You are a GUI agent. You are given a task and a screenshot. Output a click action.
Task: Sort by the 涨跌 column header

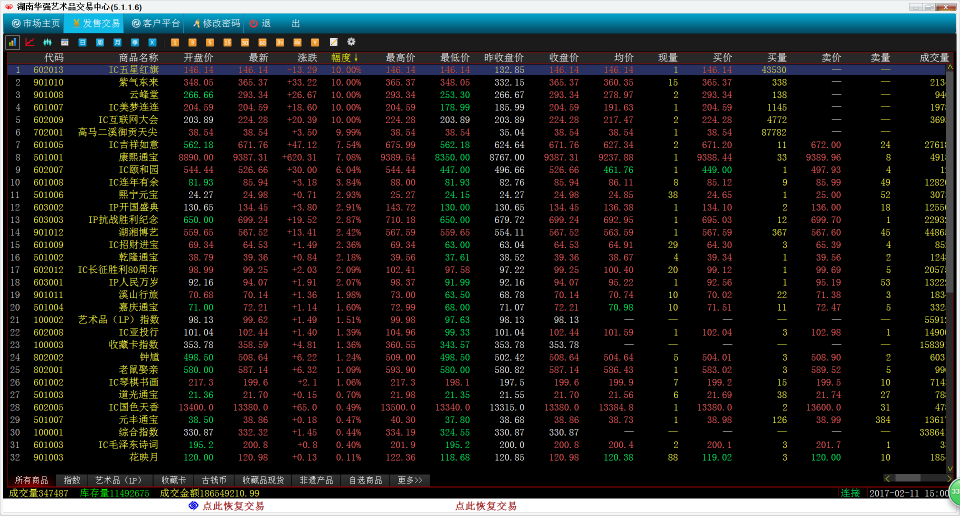click(307, 58)
